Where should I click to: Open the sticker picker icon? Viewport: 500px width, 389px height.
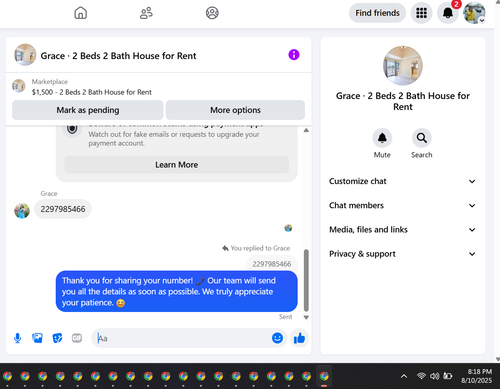pos(57,338)
